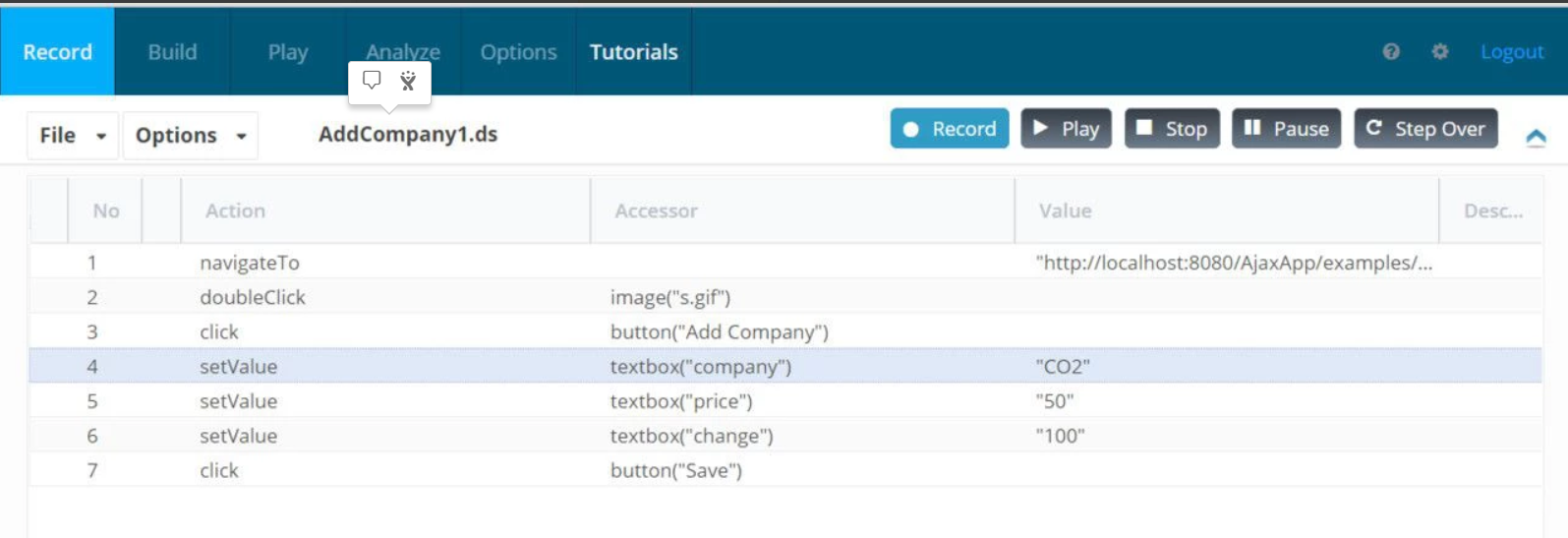Stop script playback
This screenshot has width=1568, height=538.
(x=1172, y=129)
